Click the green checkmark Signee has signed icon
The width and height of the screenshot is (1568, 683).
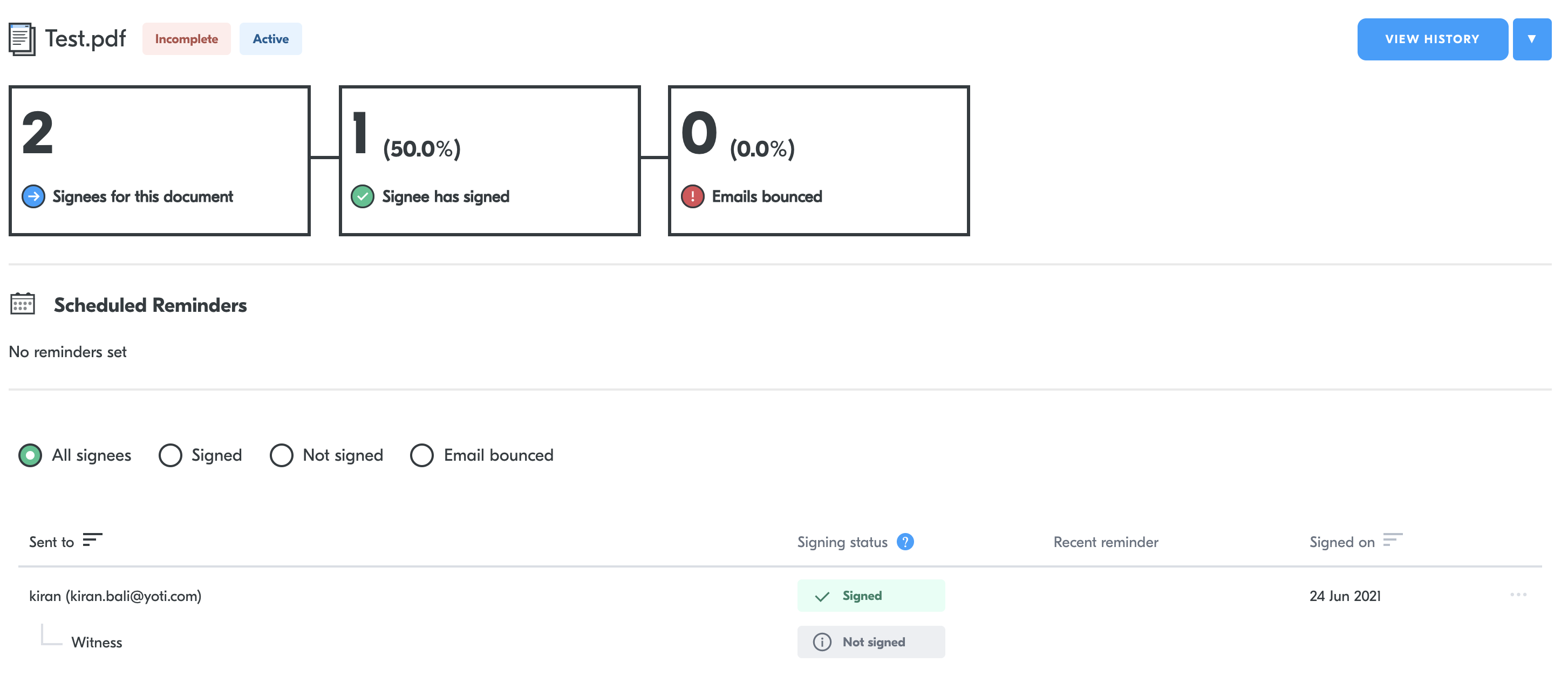pyautogui.click(x=363, y=196)
